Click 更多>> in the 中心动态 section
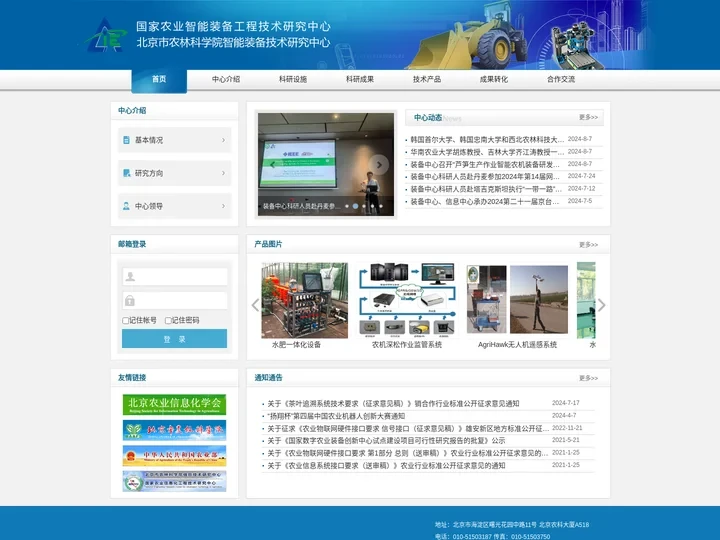 [x=588, y=118]
